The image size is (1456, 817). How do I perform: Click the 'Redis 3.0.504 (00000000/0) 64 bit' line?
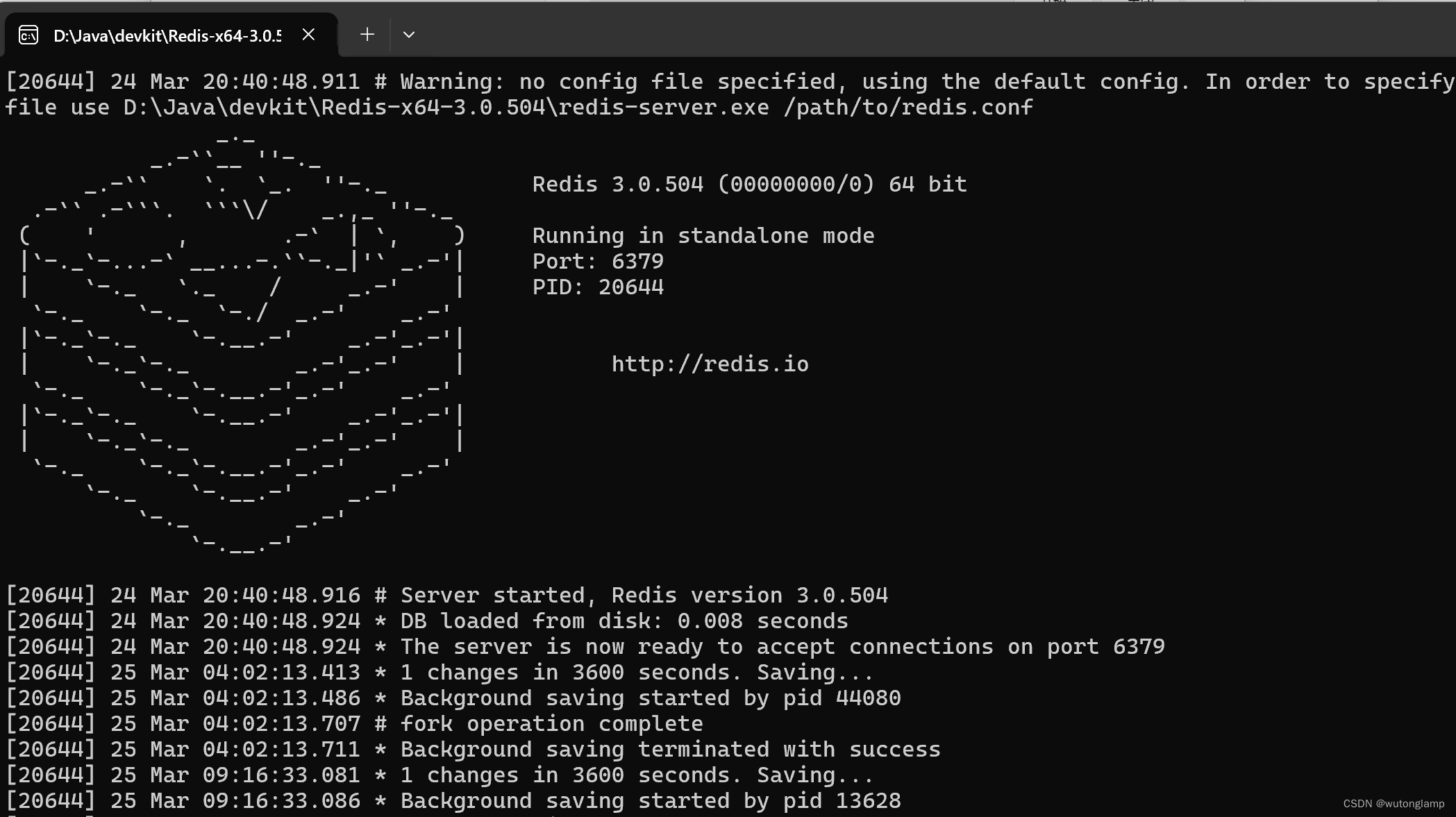point(749,185)
